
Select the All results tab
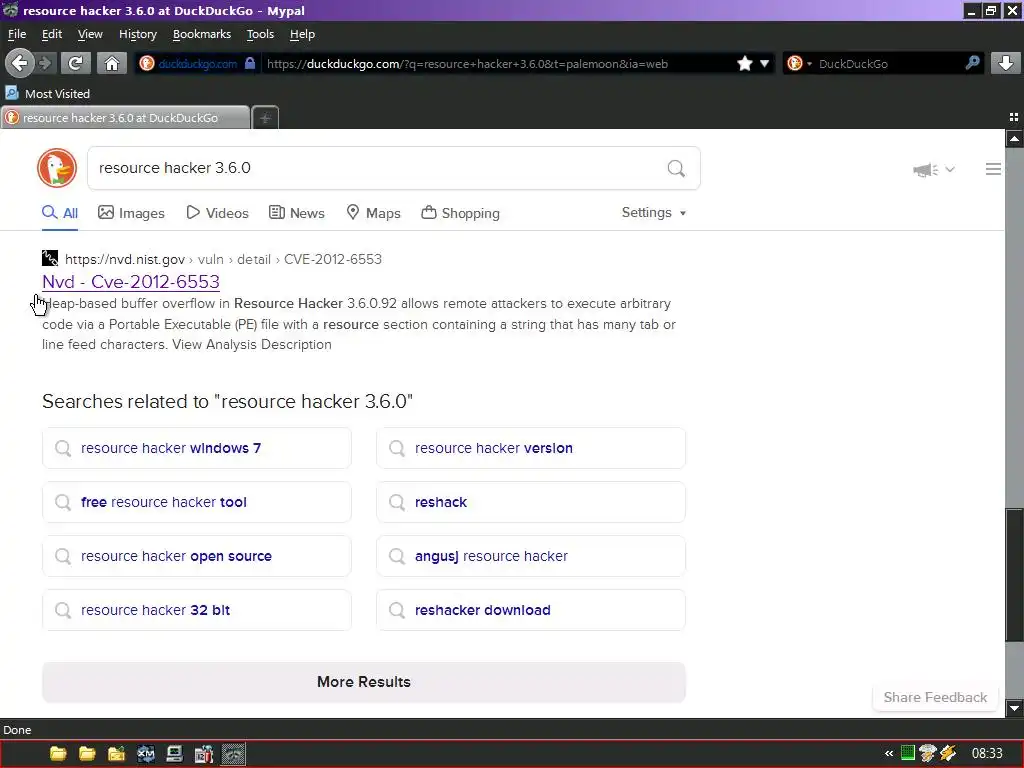[59, 213]
